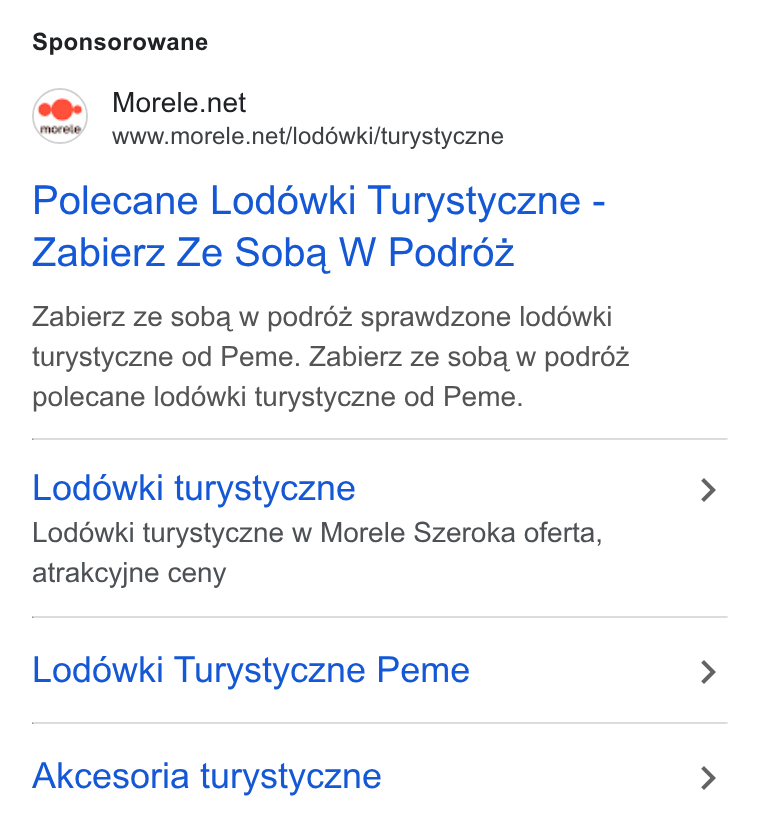
Task: Click the text polecane lodówki turystyczne od Peme
Action: (x=277, y=397)
